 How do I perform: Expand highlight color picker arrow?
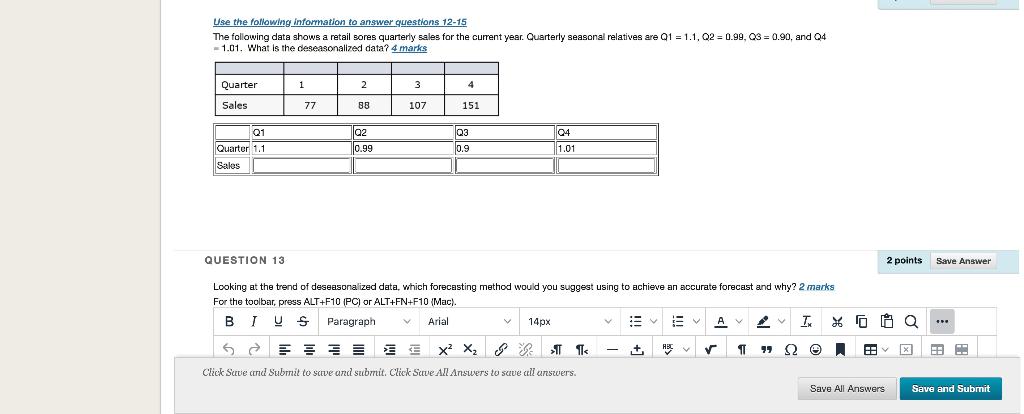(781, 321)
